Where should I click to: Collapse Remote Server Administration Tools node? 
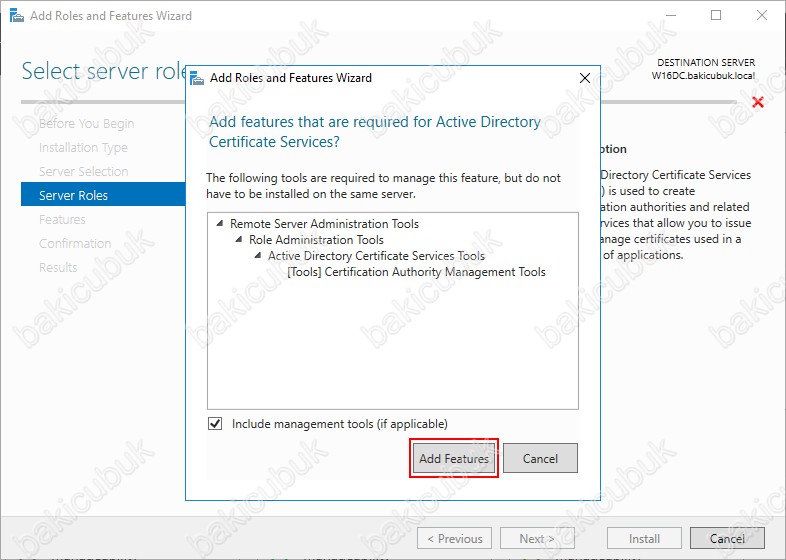pyautogui.click(x=220, y=224)
